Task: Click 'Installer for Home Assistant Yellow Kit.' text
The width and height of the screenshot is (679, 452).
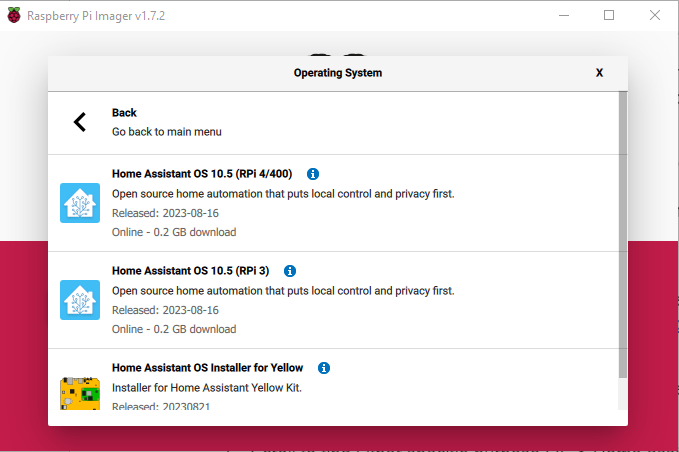Action: point(207,387)
